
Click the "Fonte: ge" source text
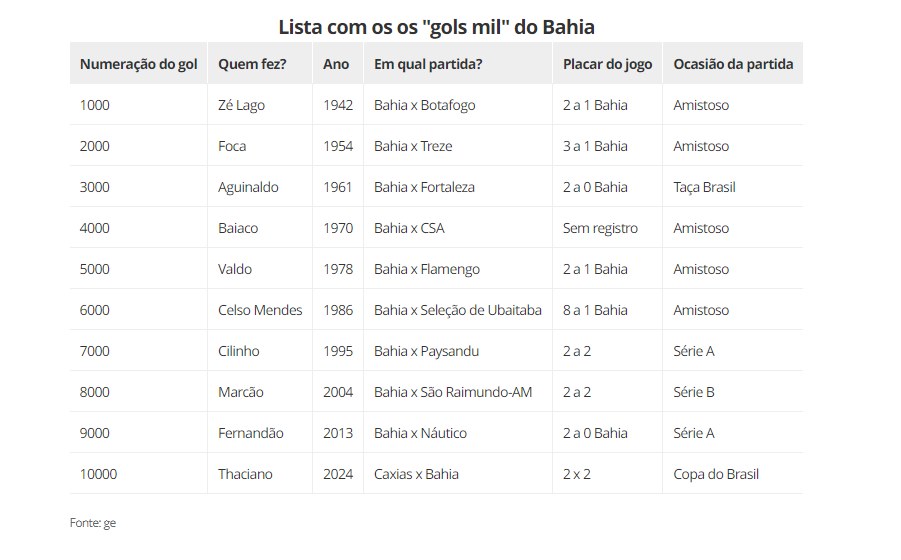point(93,523)
